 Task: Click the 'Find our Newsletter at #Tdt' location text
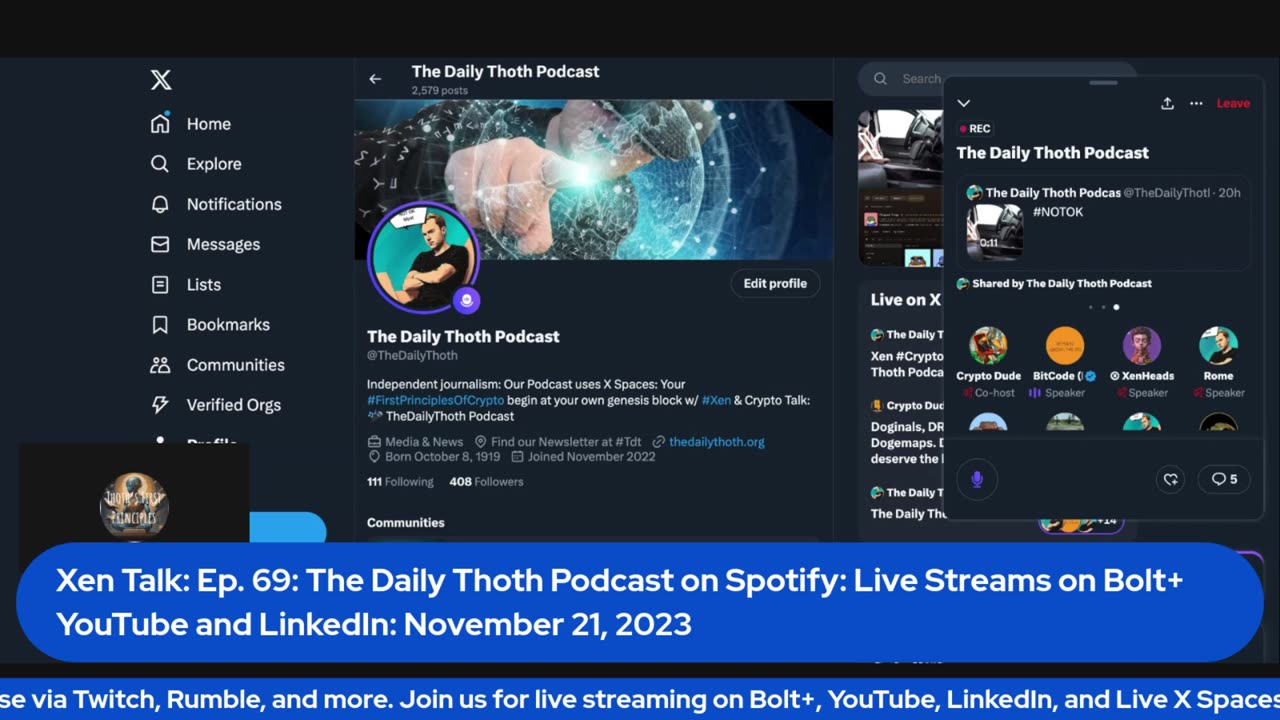566,442
